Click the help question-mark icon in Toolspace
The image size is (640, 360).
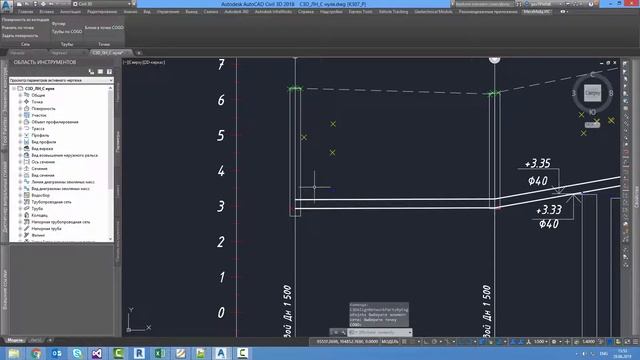click(109, 72)
